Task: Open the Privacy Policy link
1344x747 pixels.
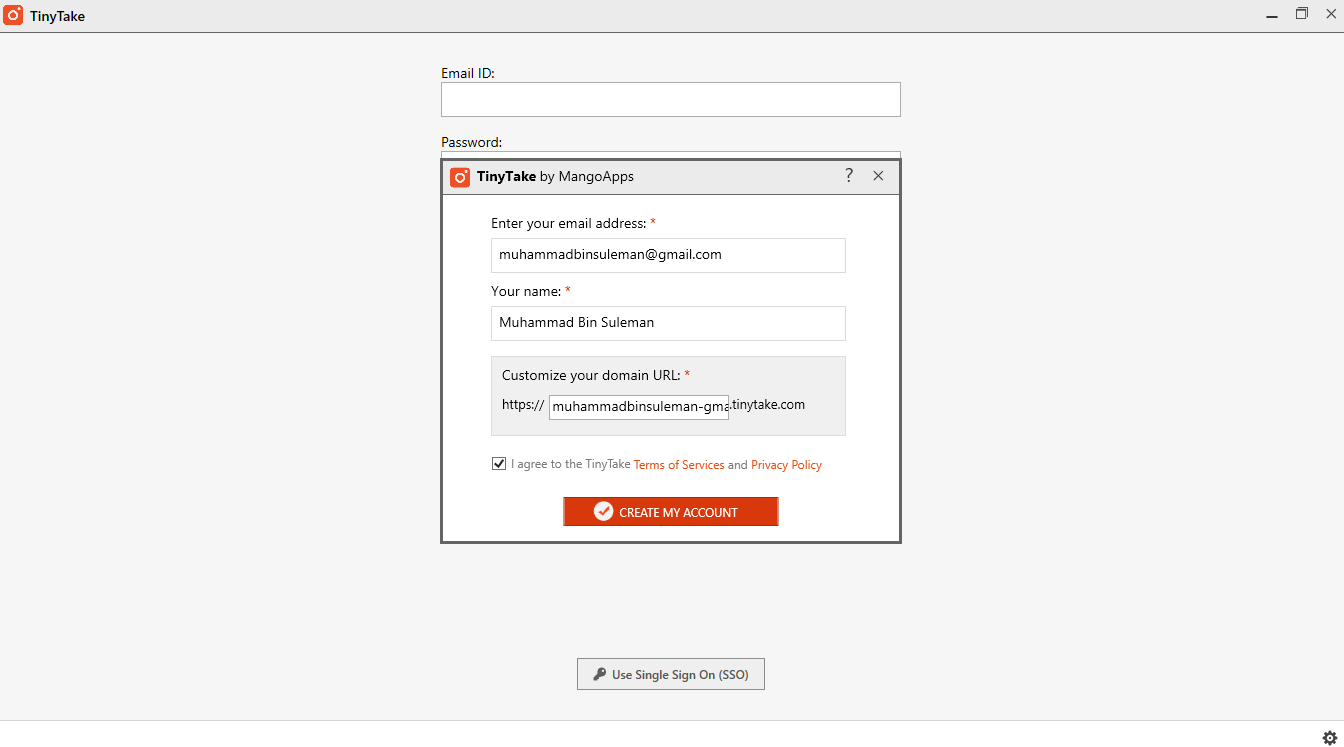Action: (786, 465)
